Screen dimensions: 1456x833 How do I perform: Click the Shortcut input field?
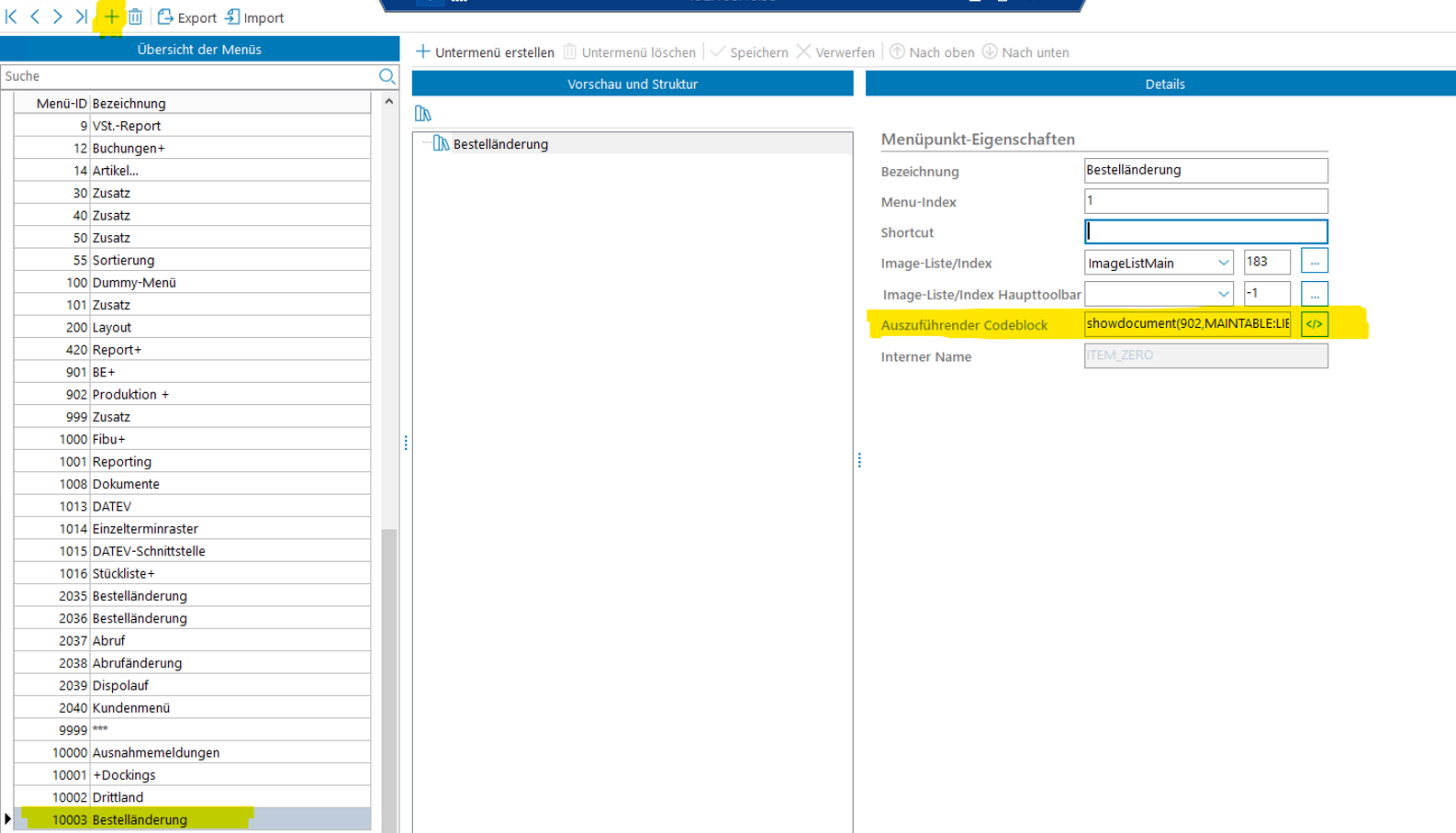(x=1204, y=232)
